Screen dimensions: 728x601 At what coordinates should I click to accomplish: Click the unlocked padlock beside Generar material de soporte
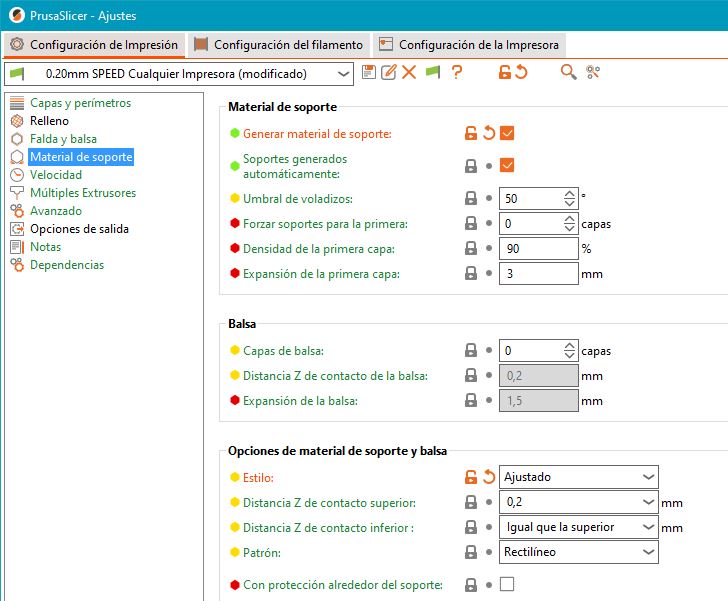[470, 133]
